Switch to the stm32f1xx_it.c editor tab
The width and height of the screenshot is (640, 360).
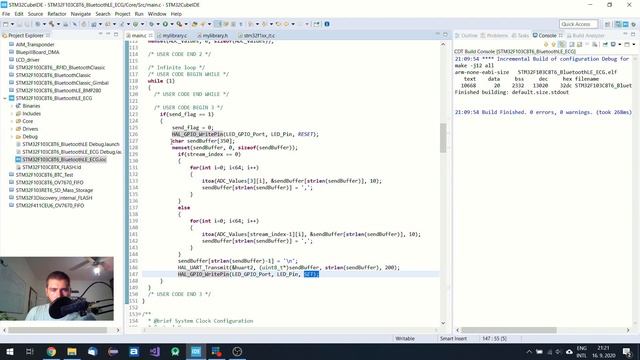[x=259, y=36]
